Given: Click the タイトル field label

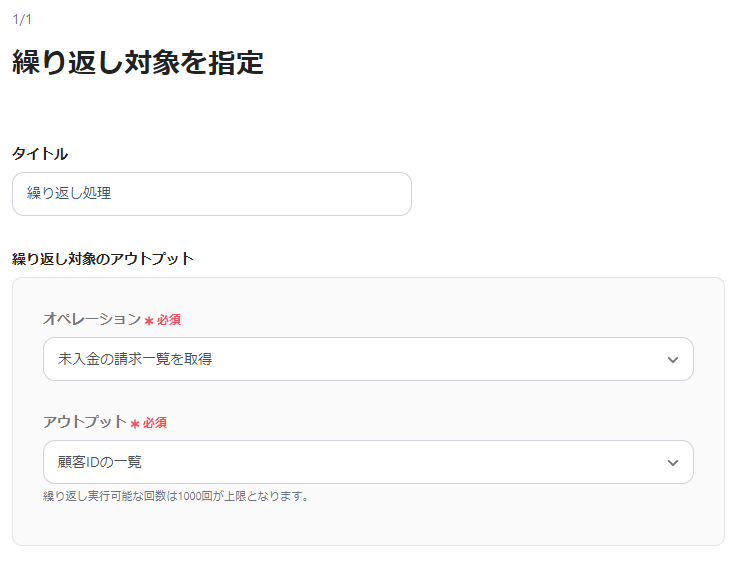Looking at the screenshot, I should (40, 153).
